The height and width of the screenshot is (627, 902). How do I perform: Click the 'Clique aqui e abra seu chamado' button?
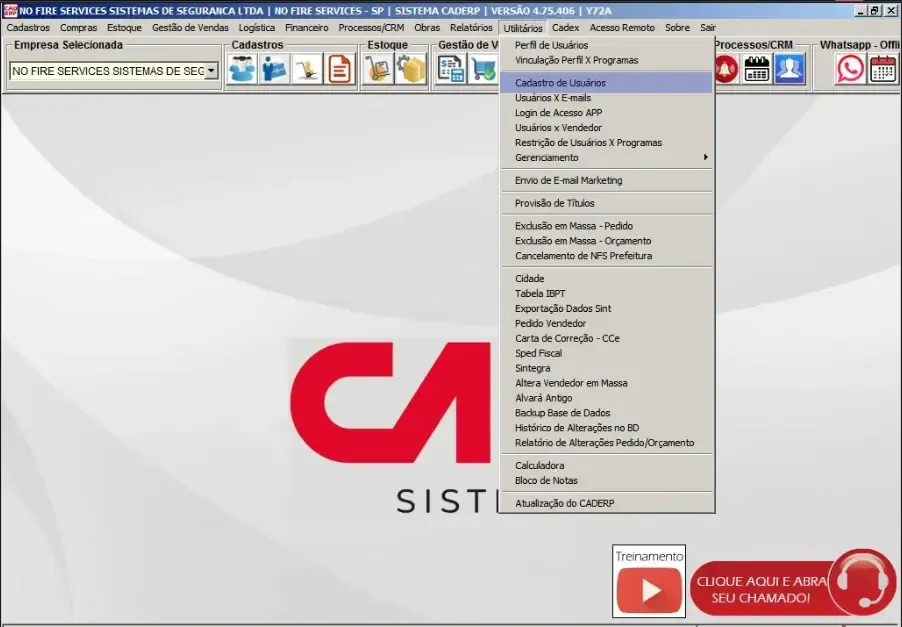tap(793, 583)
